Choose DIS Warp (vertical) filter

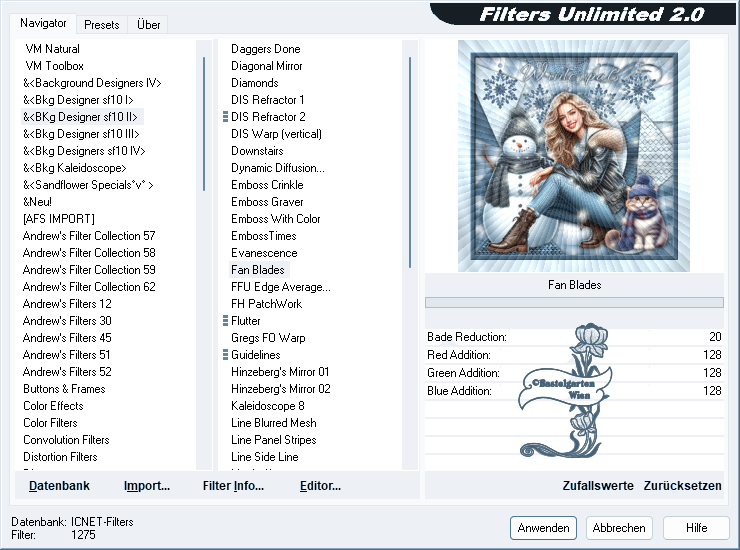277,134
